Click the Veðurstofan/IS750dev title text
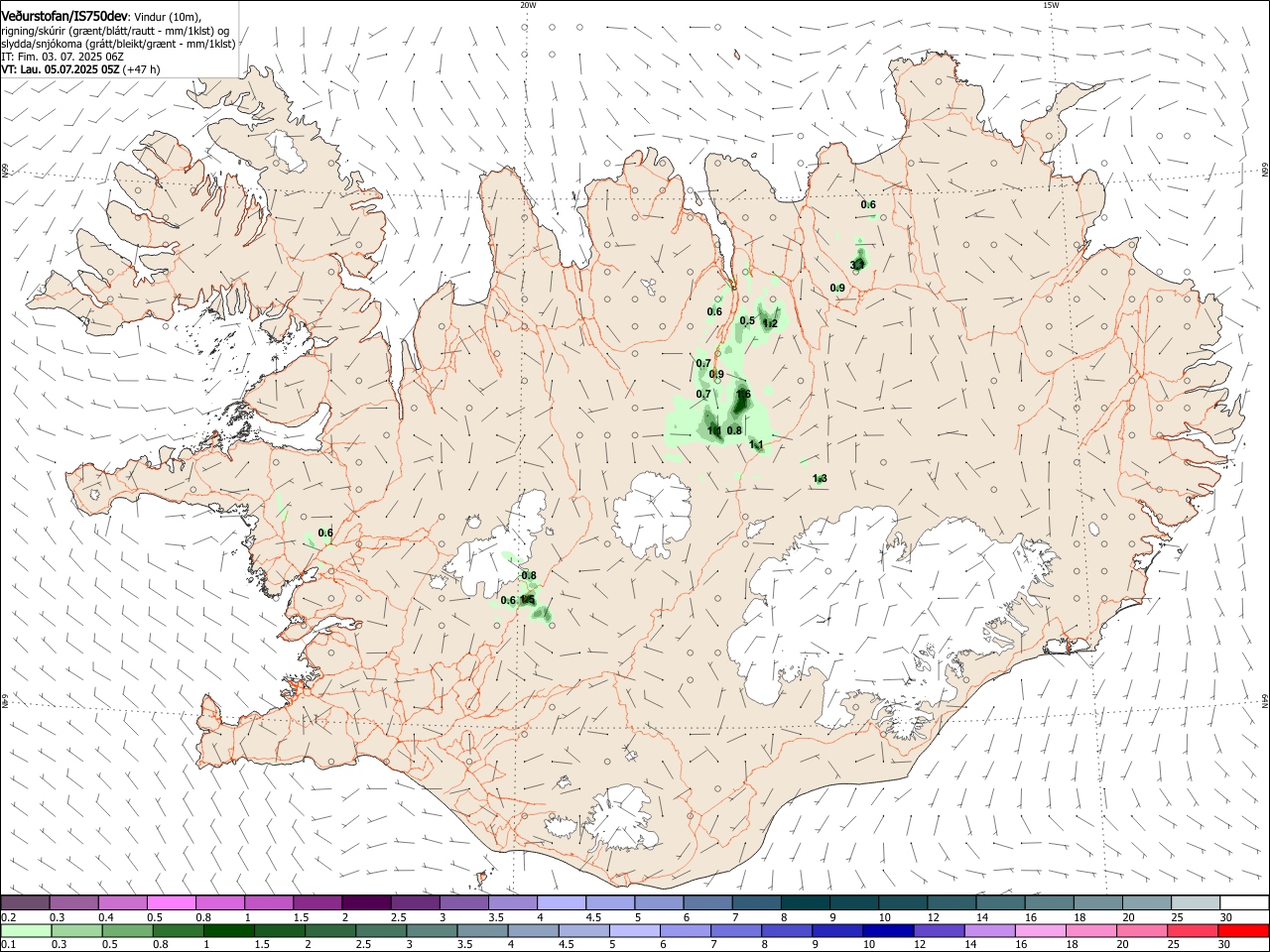Screen dimensions: 1270x952 click(64, 17)
